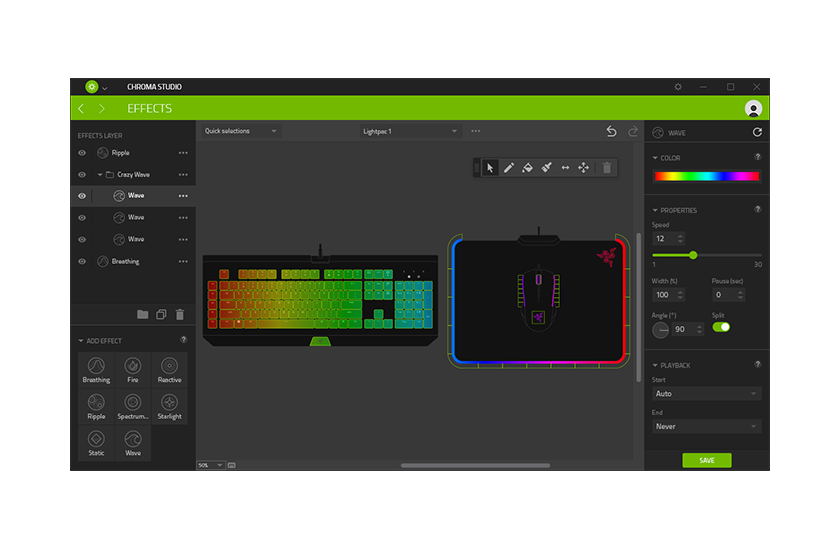Screen dimensions: 840x550
Task: Open the Start Auto dropdown
Action: coord(706,394)
